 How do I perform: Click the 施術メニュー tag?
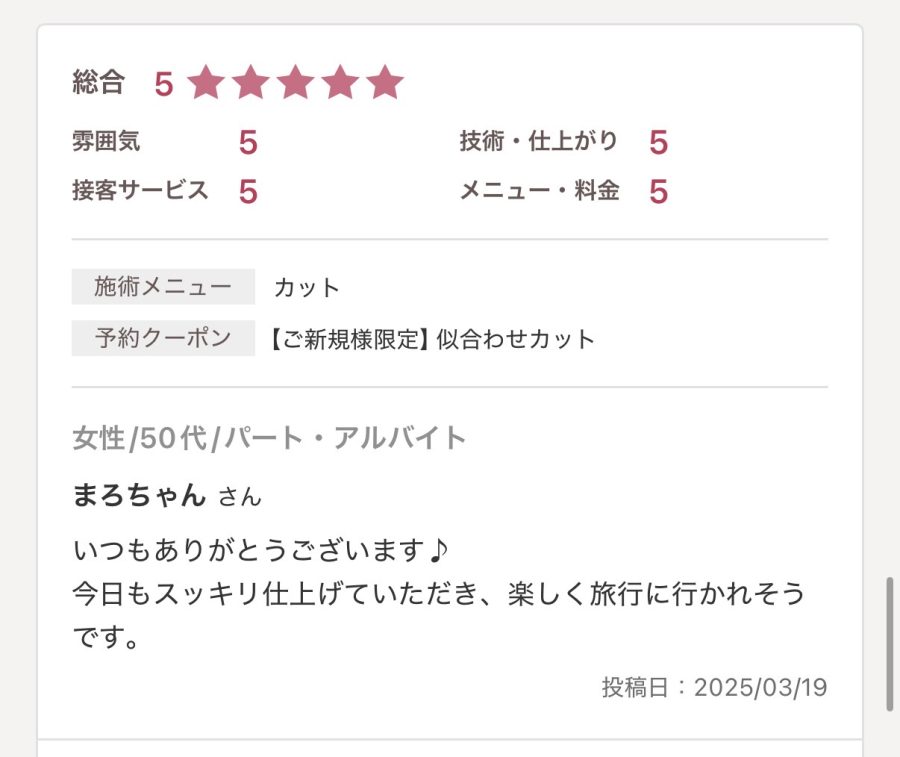click(x=163, y=287)
